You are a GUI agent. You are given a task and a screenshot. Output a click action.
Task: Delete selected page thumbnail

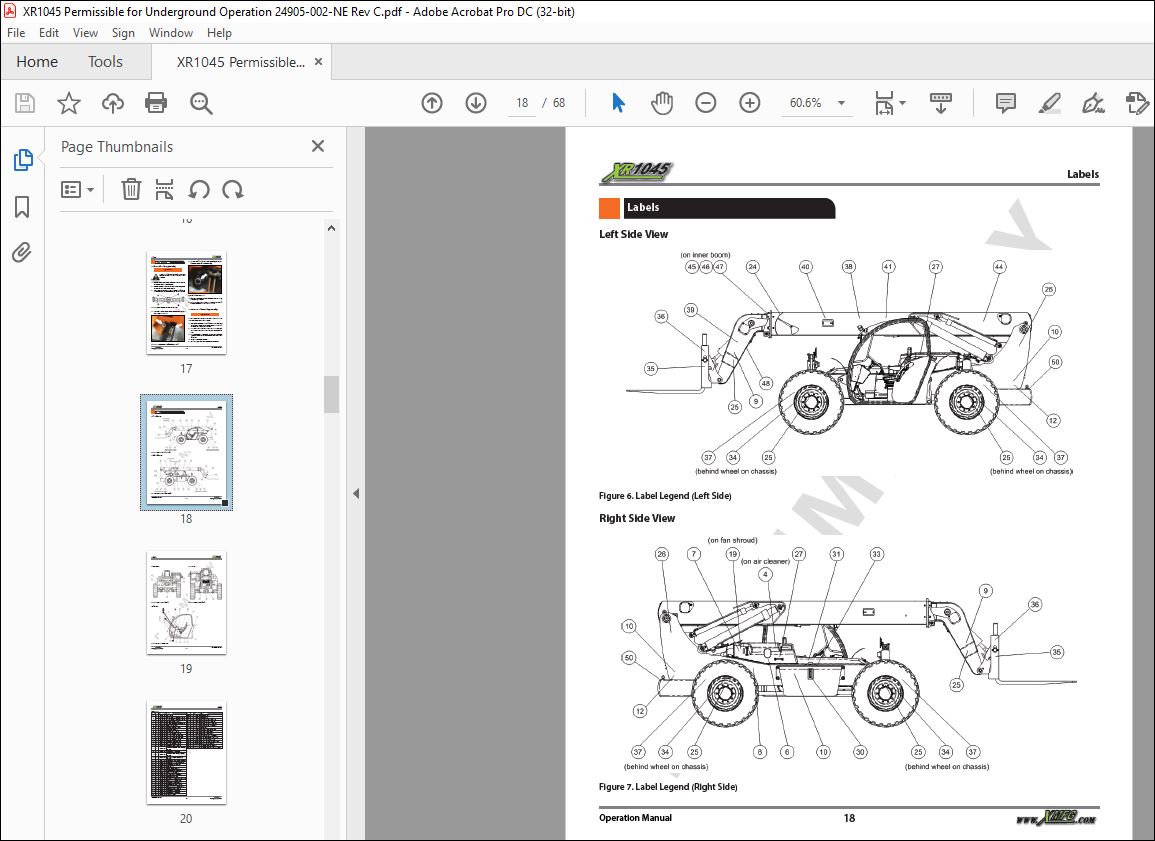(x=131, y=189)
